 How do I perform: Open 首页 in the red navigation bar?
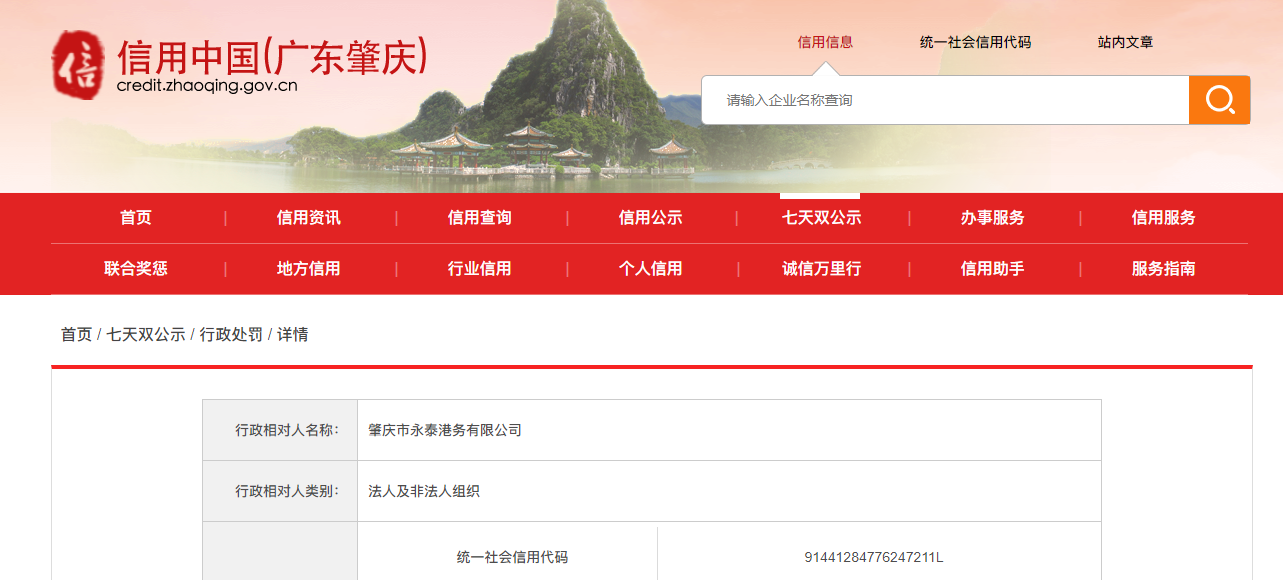coord(136,218)
